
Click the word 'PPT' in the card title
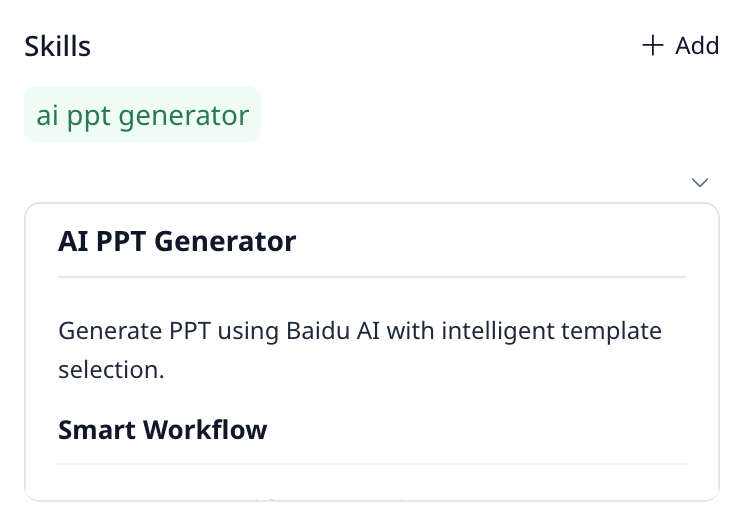[123, 241]
